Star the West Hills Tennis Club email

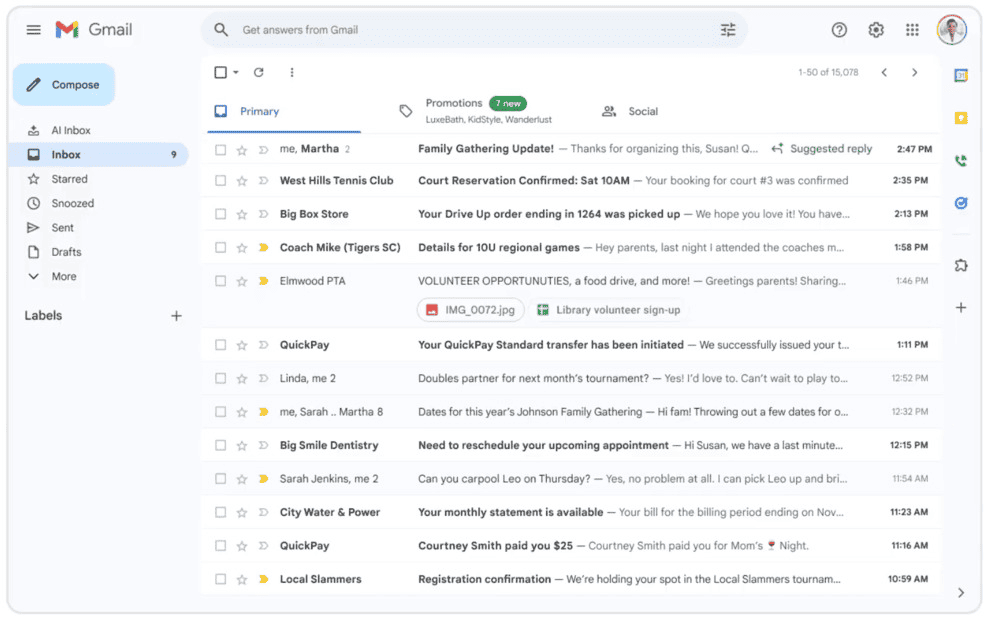242,181
